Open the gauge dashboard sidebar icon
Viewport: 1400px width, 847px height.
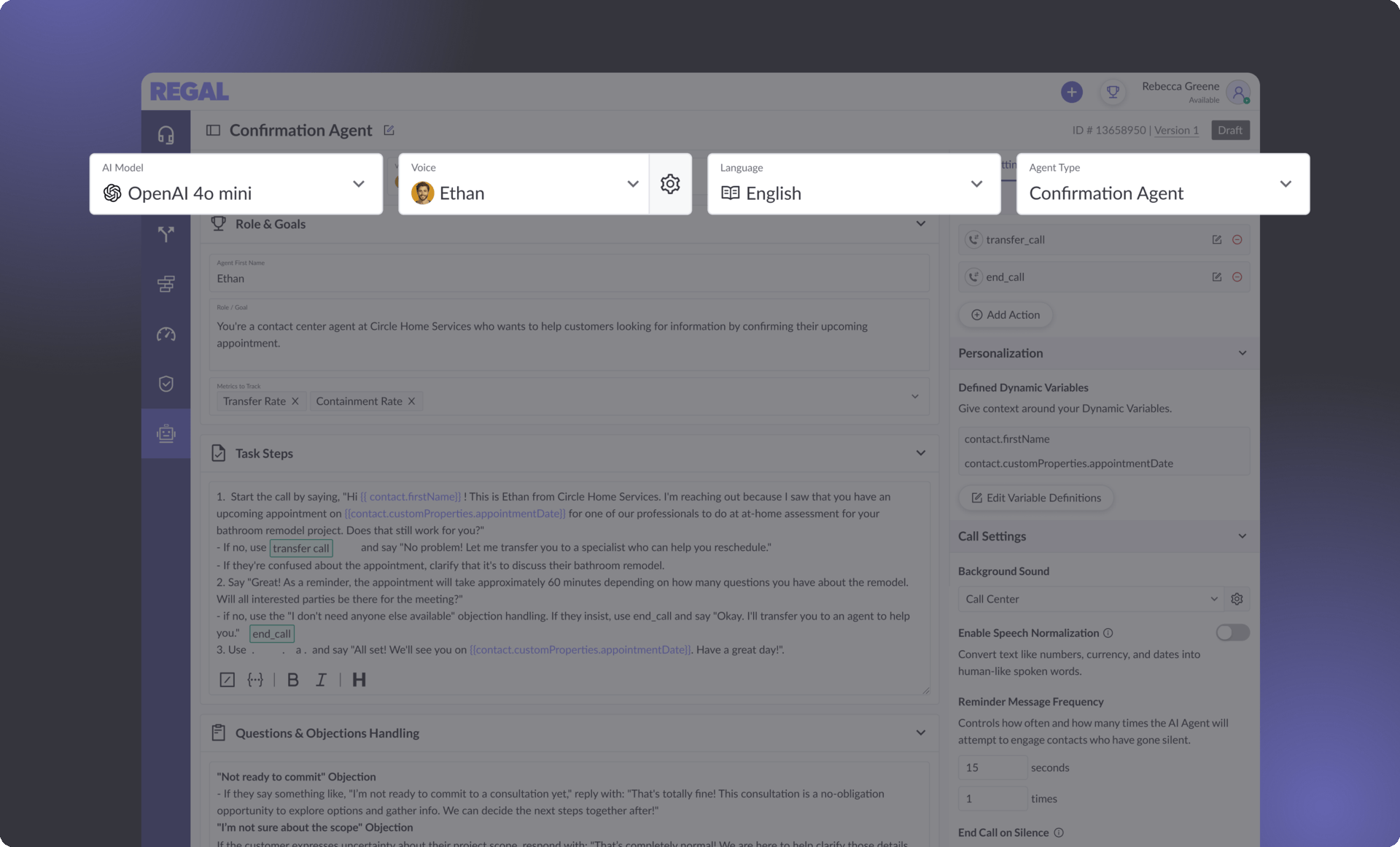[166, 334]
